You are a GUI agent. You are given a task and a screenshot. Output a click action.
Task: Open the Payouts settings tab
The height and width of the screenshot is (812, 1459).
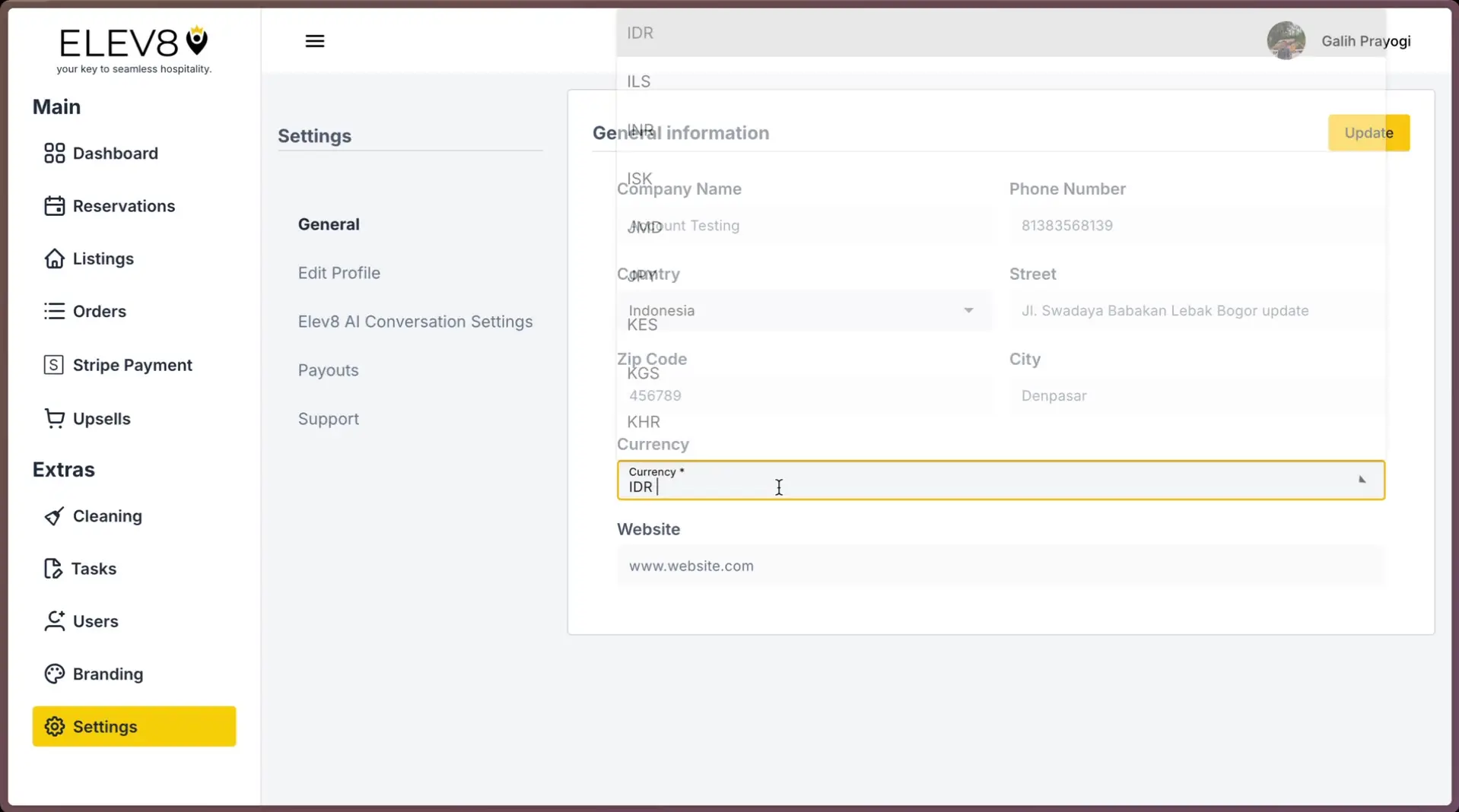coord(328,370)
